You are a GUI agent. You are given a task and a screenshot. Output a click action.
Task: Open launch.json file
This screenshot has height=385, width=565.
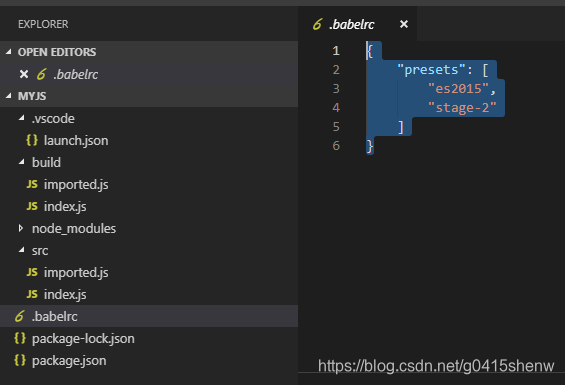(x=149, y=140)
